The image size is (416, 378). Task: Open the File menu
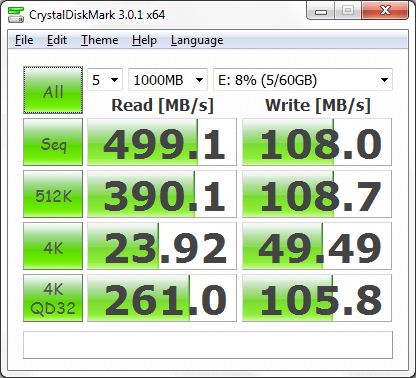24,40
